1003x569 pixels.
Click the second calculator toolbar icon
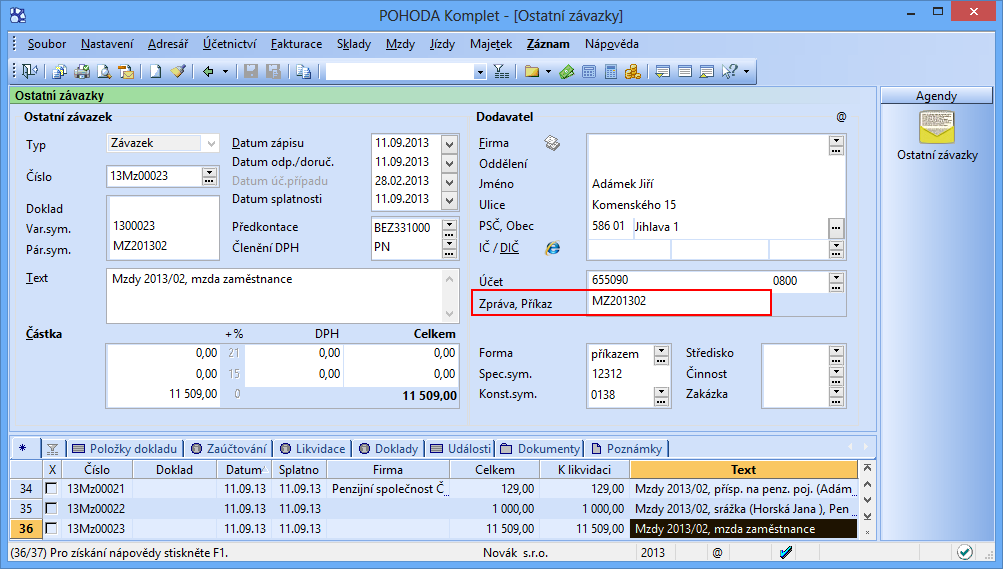pyautogui.click(x=611, y=72)
